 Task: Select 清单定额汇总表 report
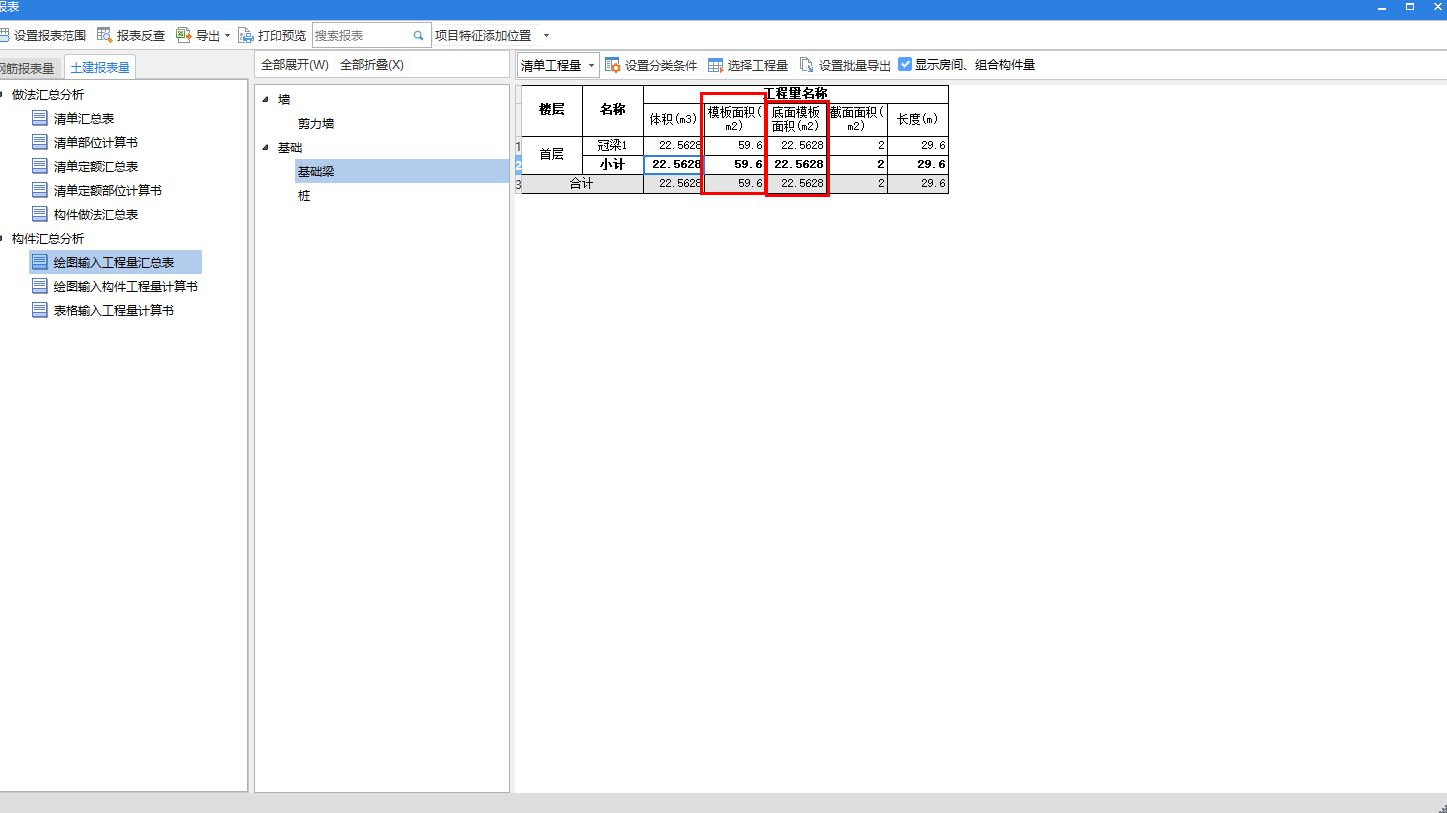click(96, 166)
